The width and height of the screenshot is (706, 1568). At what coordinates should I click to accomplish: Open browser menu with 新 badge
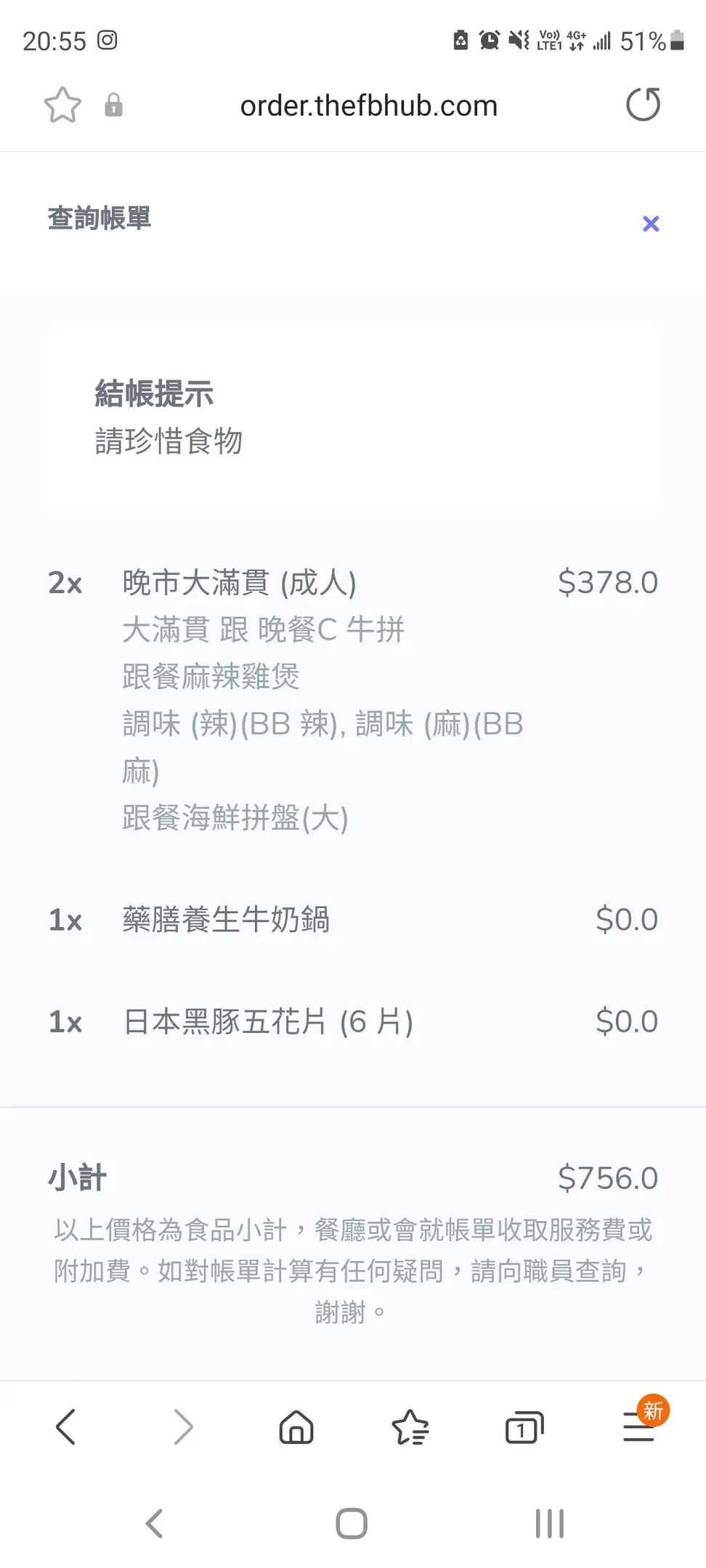pyautogui.click(x=639, y=1426)
